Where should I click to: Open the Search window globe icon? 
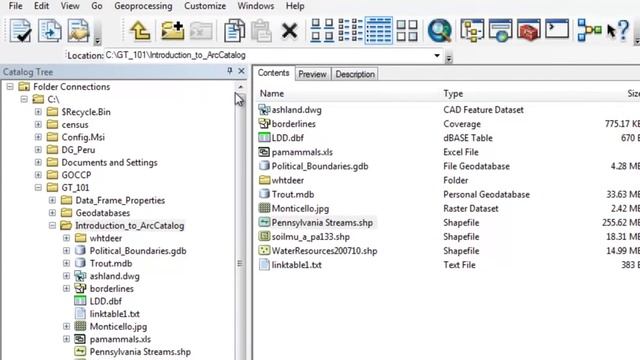tap(440, 30)
